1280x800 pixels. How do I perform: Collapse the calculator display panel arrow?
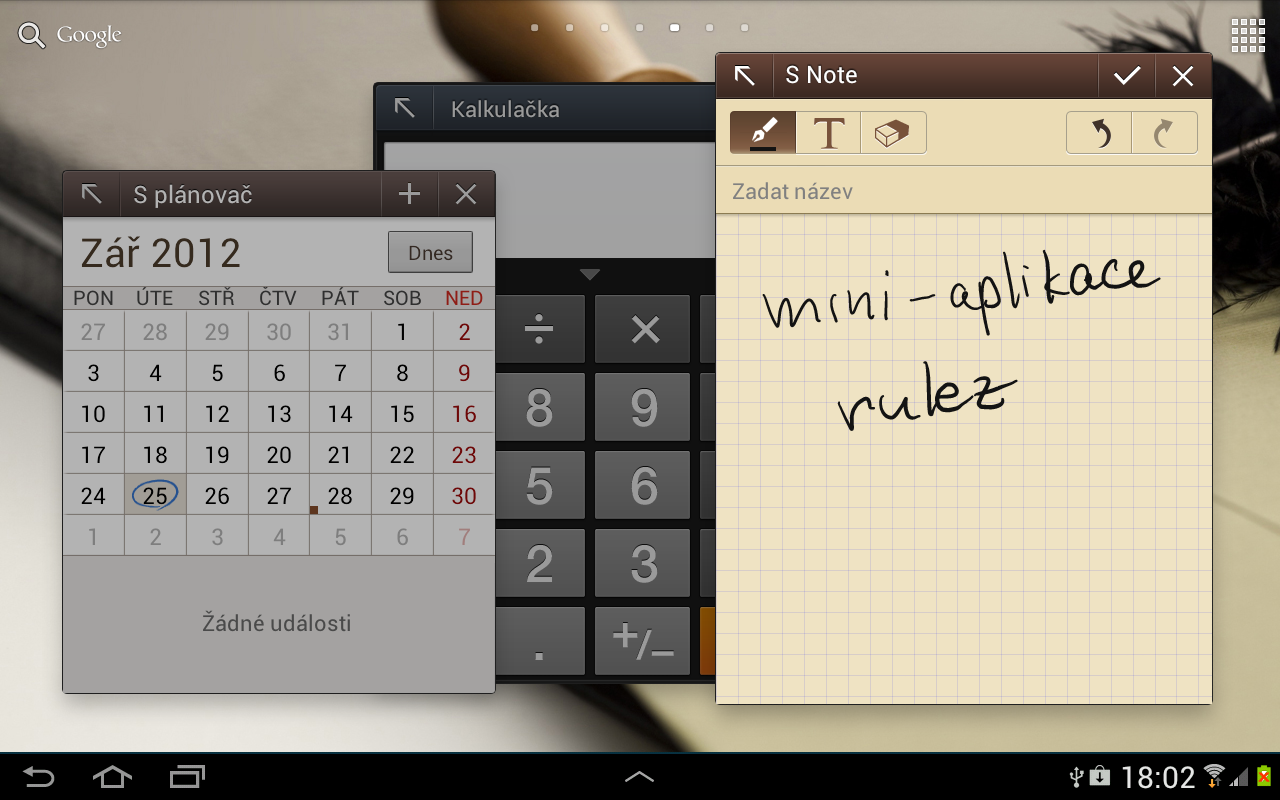590,273
